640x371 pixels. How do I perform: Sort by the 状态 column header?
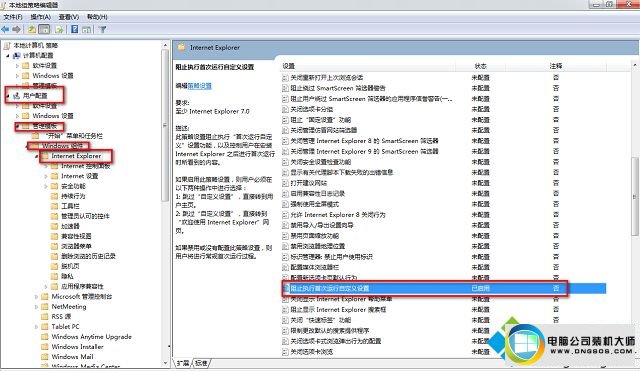480,66
